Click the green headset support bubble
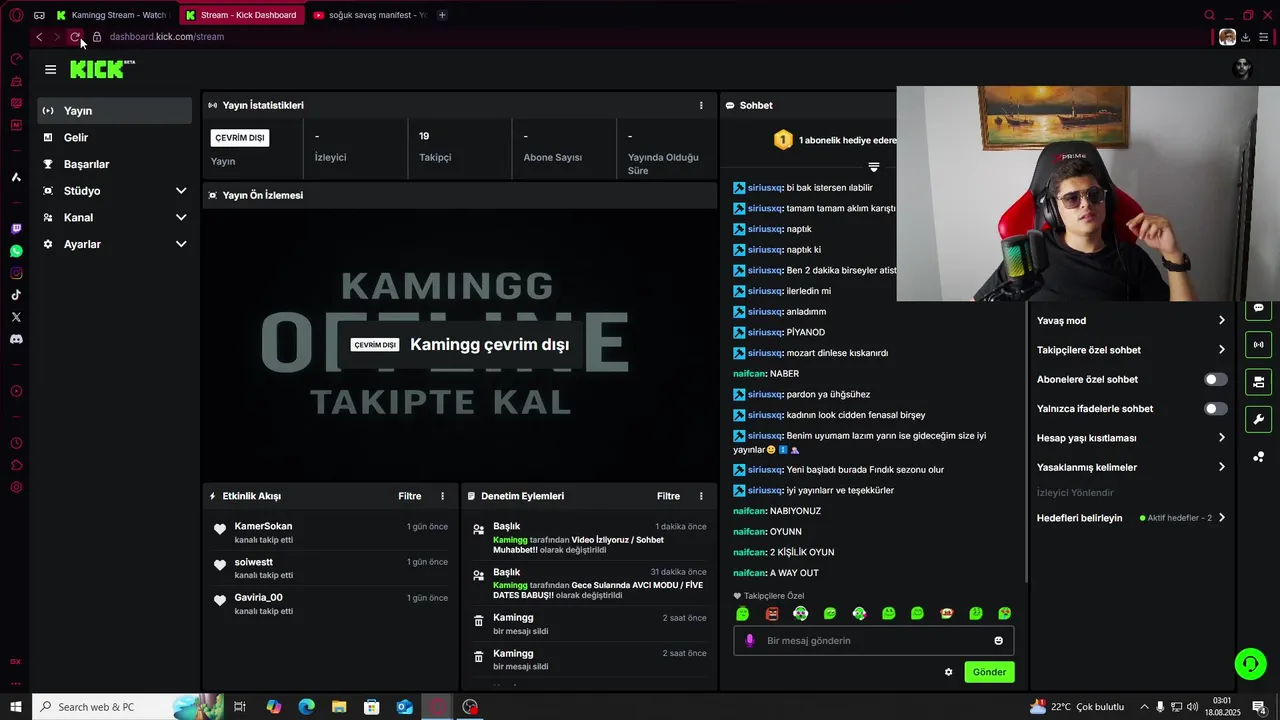This screenshot has width=1280, height=720. [x=1249, y=663]
